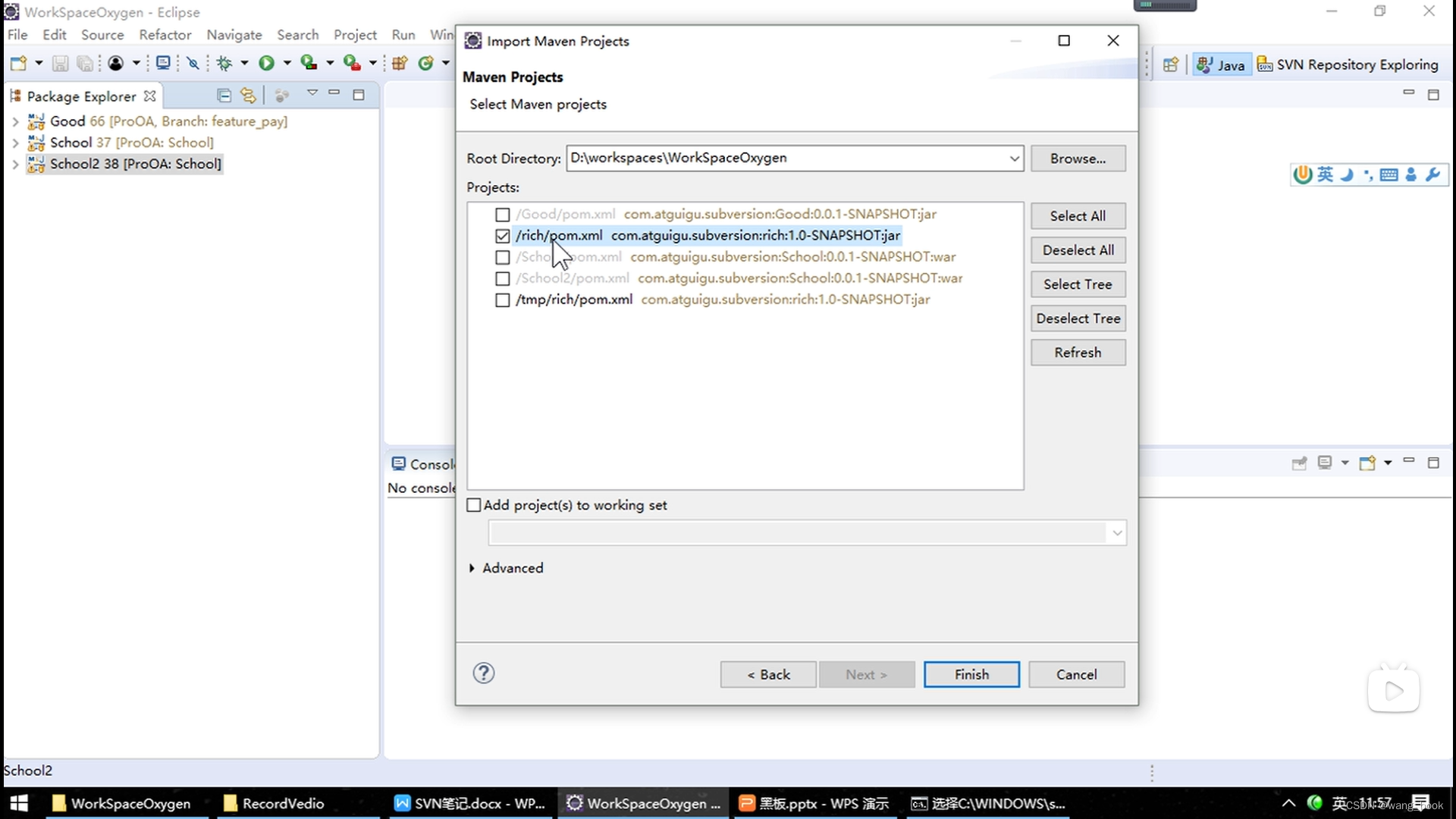Click the Open Perspective icon

click(1171, 65)
